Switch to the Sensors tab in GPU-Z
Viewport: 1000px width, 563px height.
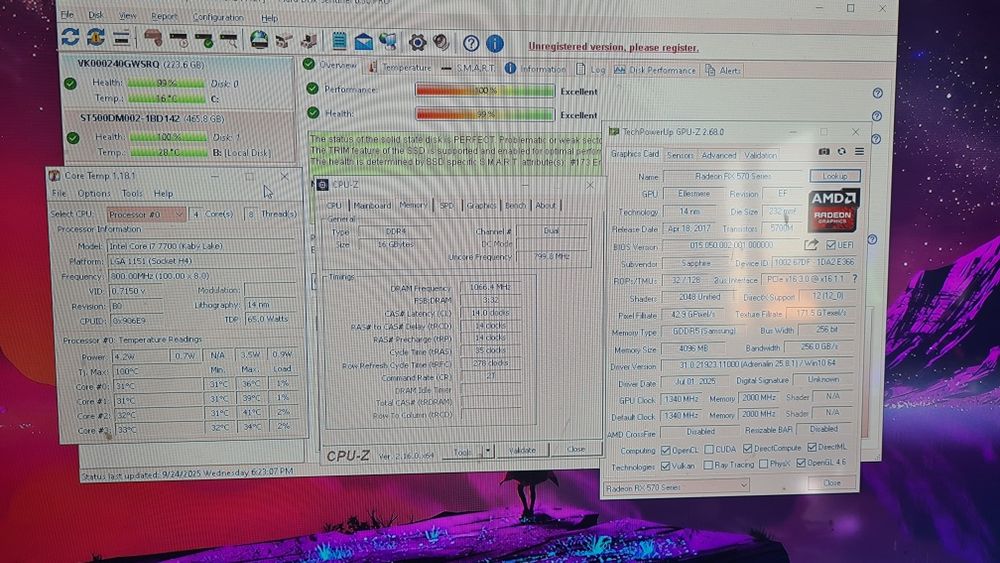[x=680, y=155]
